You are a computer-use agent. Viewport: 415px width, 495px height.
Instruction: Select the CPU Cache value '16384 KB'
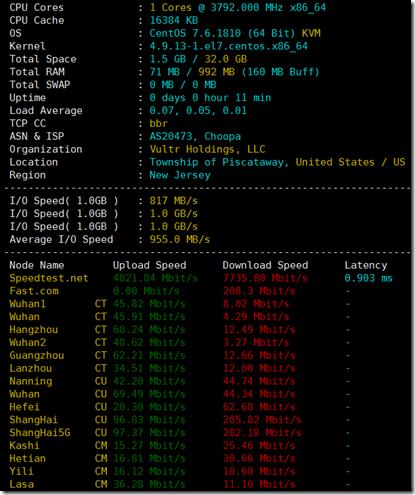pyautogui.click(x=174, y=20)
